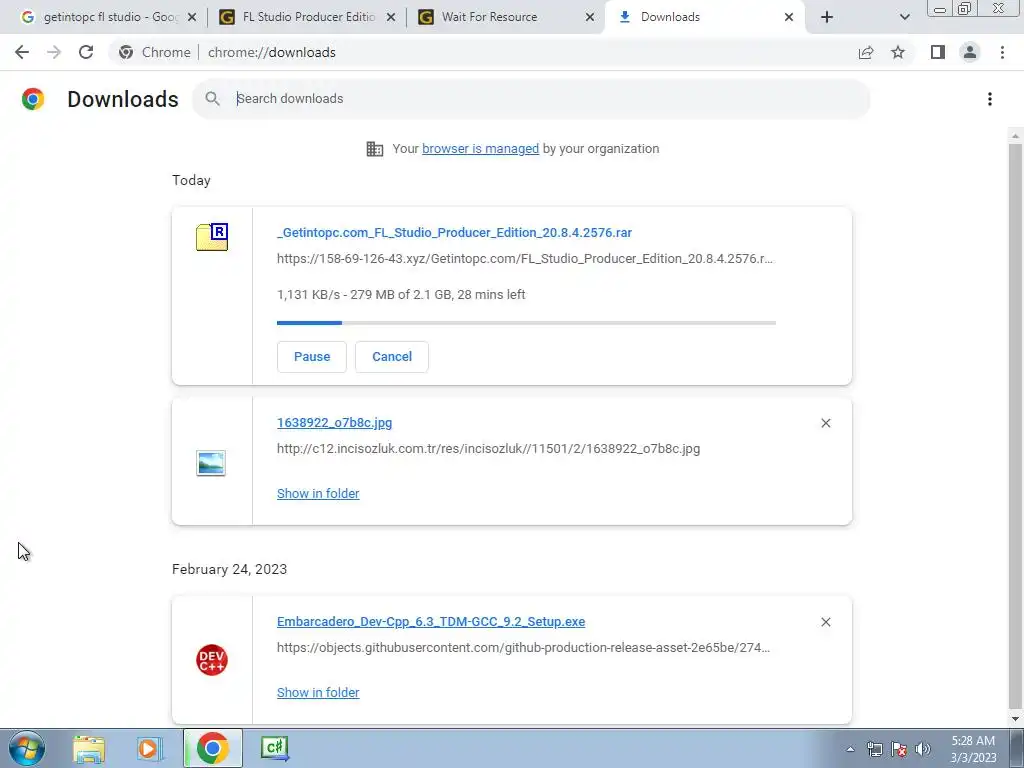Show hidden system tray icons
The width and height of the screenshot is (1024, 768).
pos(850,749)
